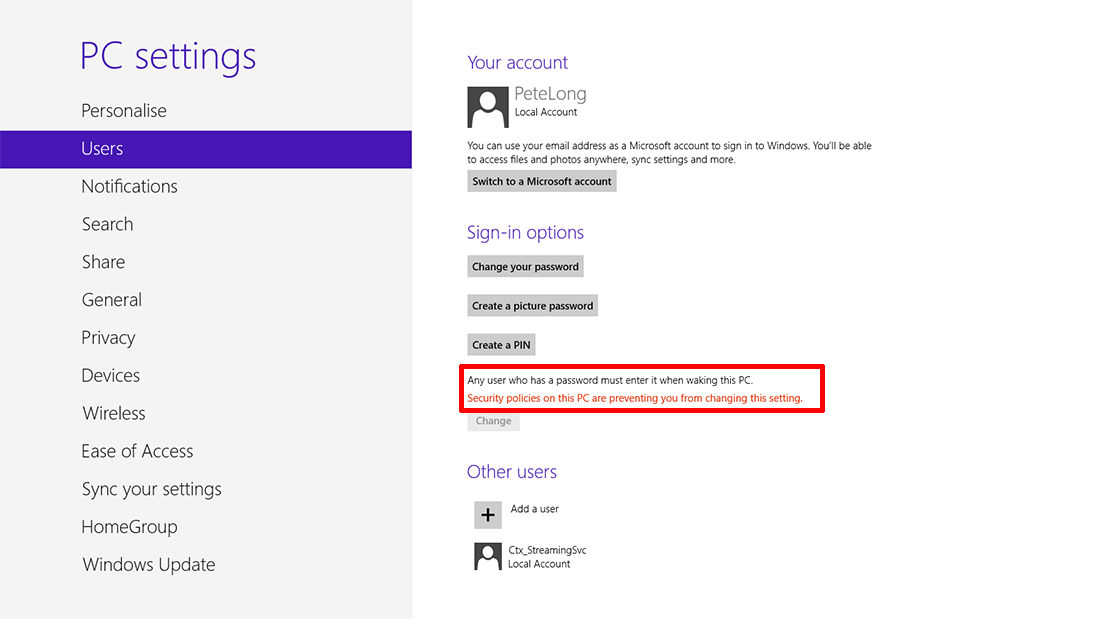The width and height of the screenshot is (1100, 619).
Task: Open Windows Update section
Action: [x=149, y=565]
